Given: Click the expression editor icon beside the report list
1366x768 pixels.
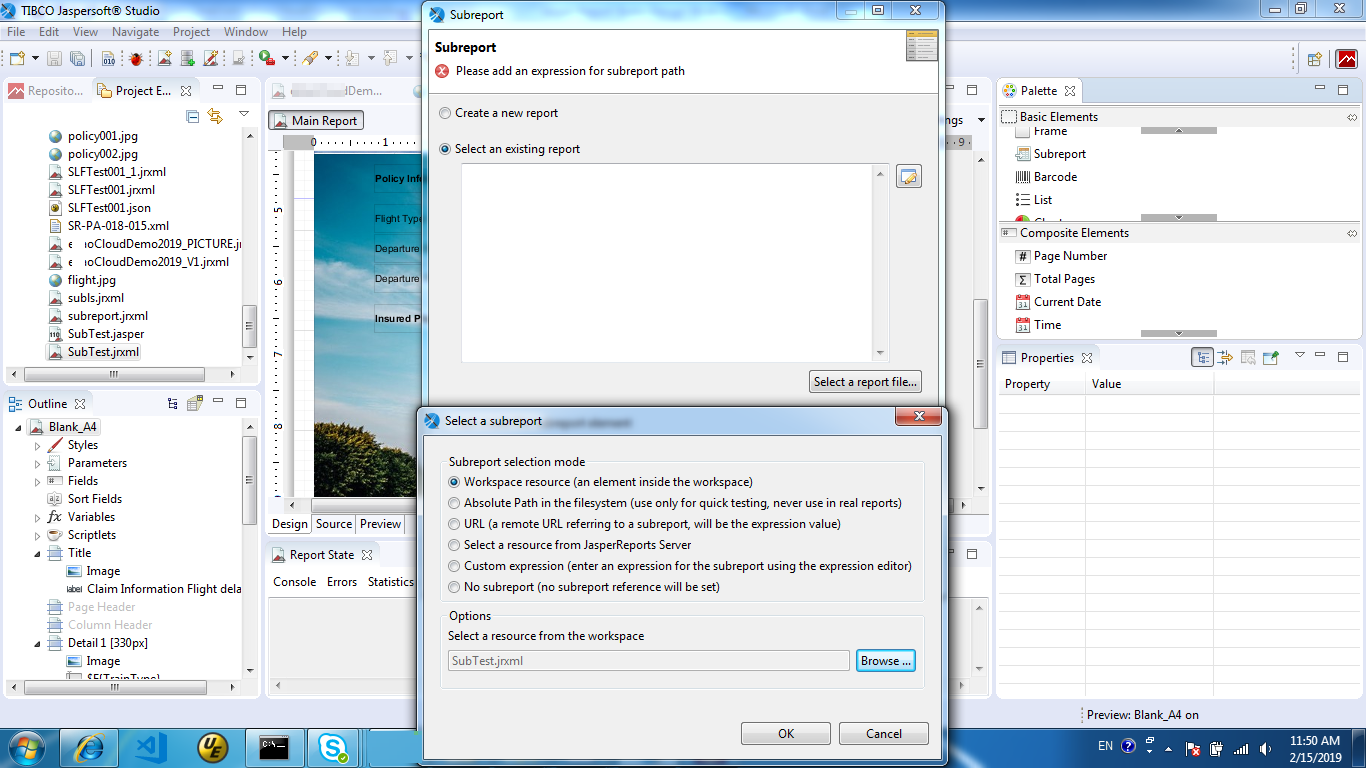Looking at the screenshot, I should click(908, 177).
